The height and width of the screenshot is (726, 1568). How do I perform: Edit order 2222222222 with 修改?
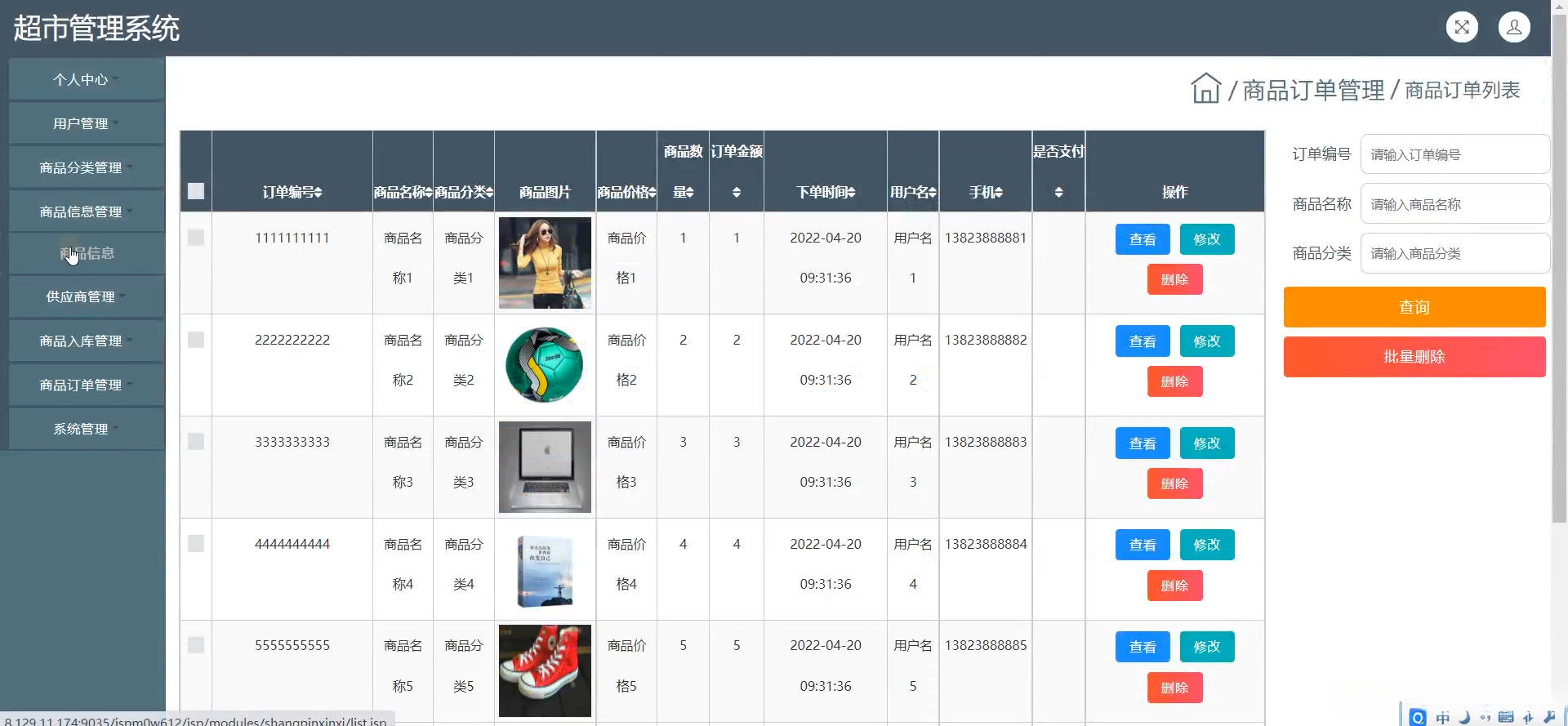coord(1207,341)
